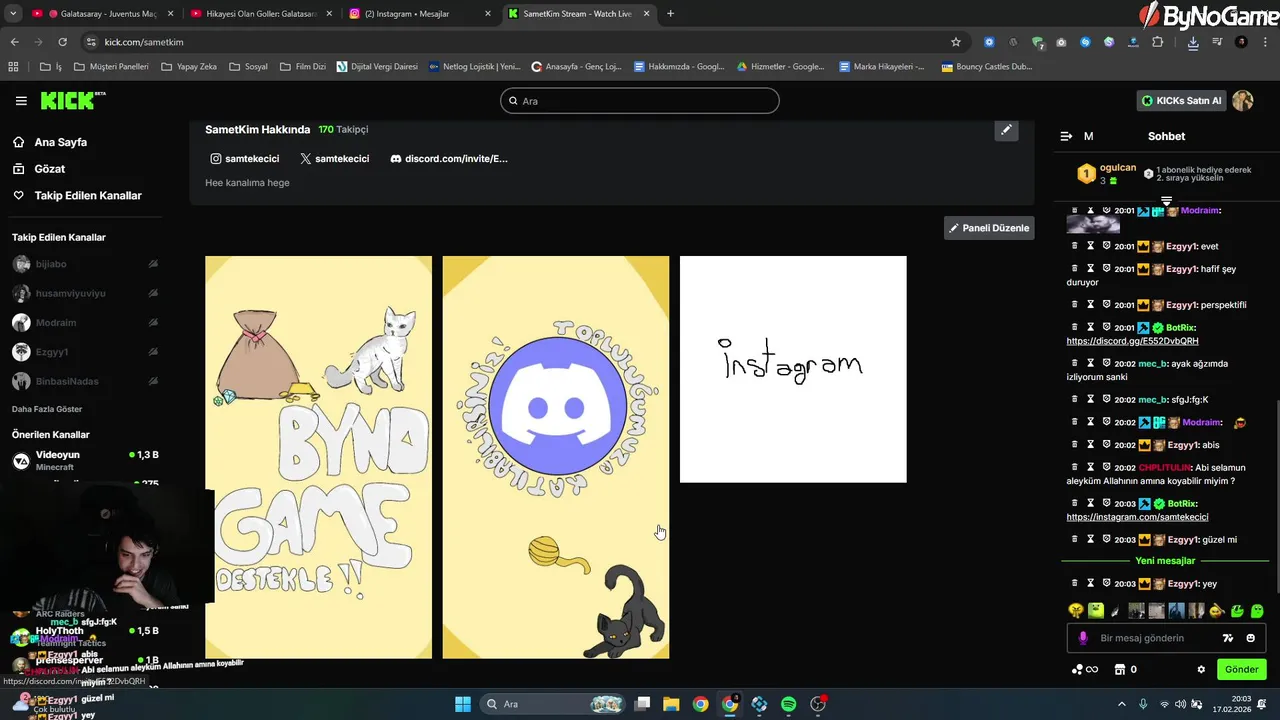This screenshot has width=1280, height=720.
Task: Reload the page in Chrome
Action: (x=62, y=42)
